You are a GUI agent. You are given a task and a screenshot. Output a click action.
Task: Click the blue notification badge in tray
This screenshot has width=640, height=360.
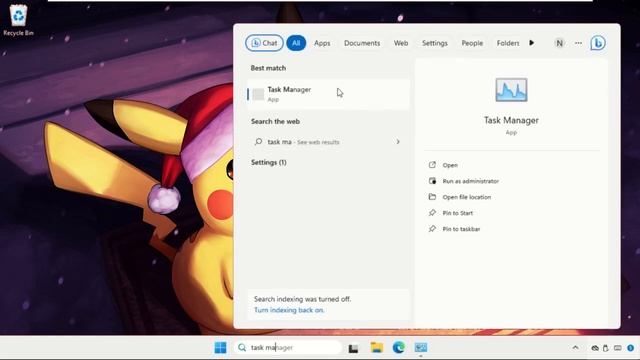tap(631, 348)
